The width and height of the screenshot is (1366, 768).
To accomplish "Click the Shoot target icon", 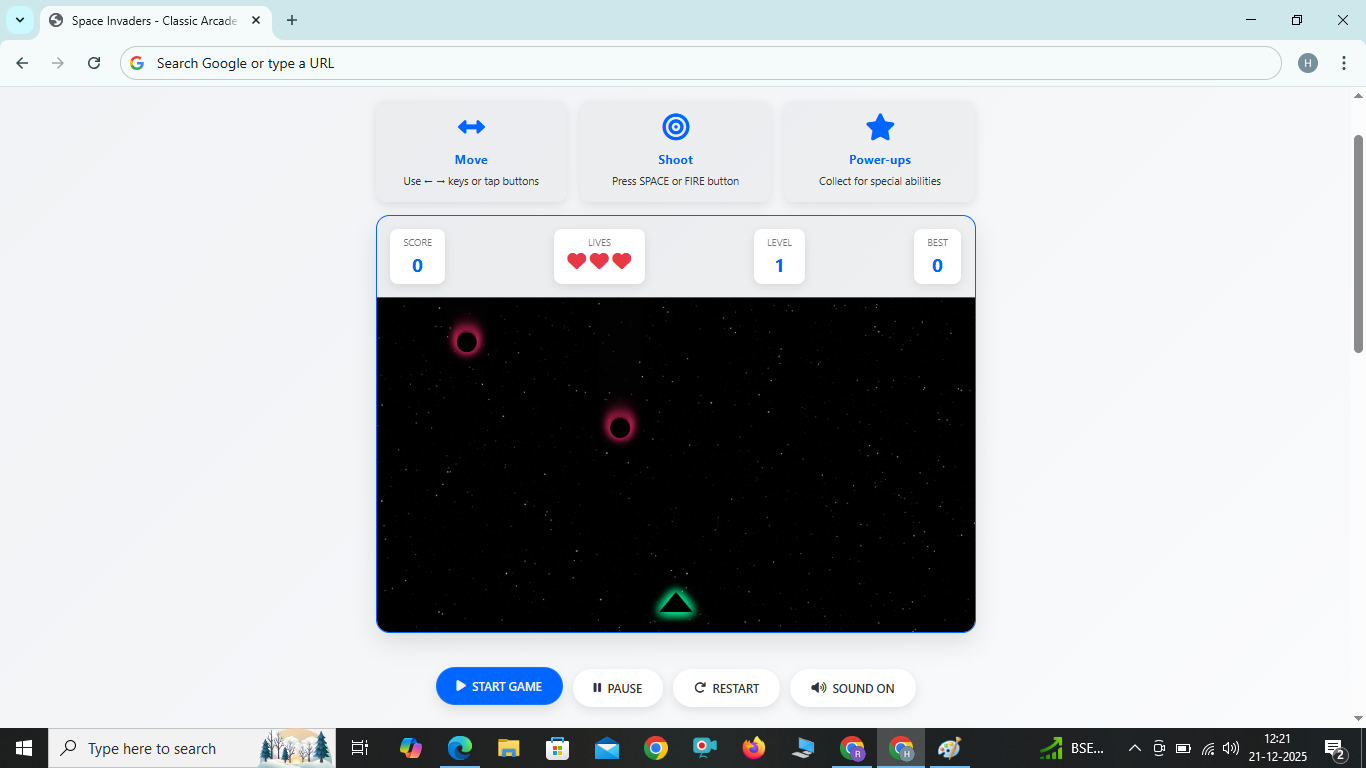I will point(675,126).
